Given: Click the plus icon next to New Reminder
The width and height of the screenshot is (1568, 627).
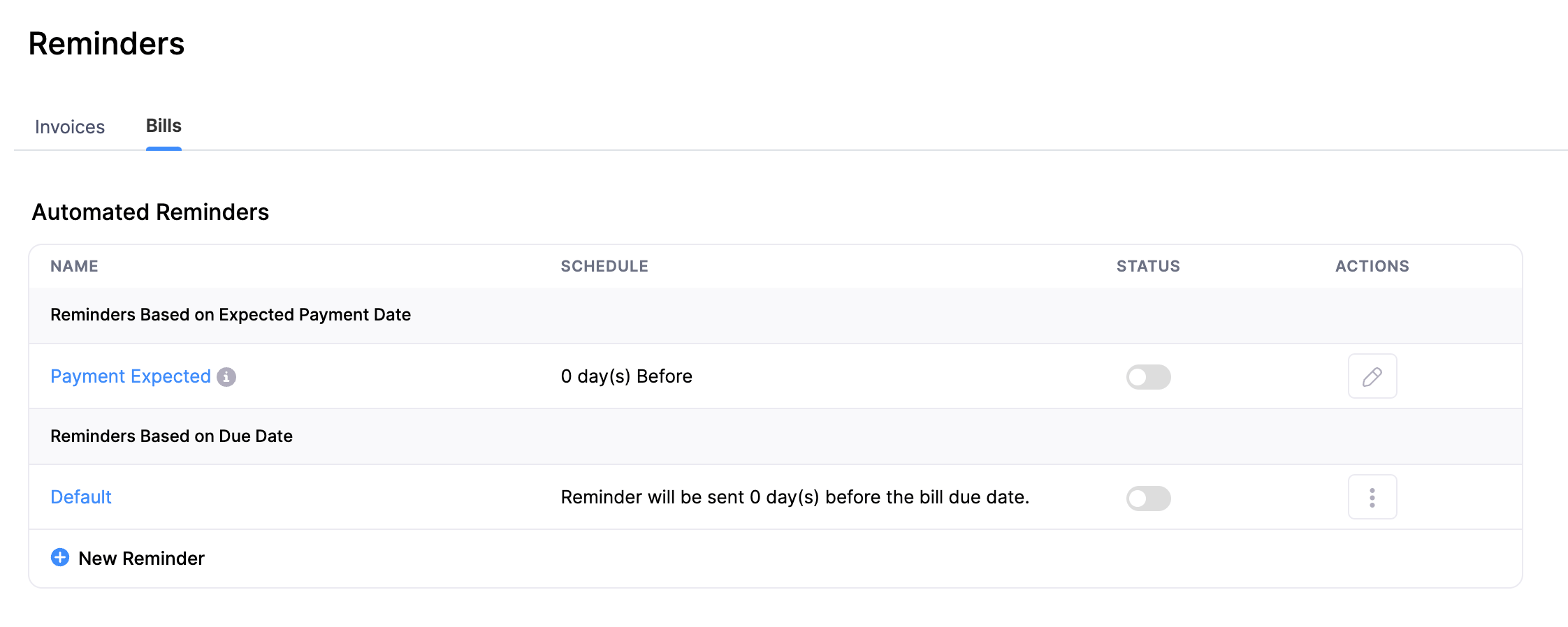Looking at the screenshot, I should tap(59, 558).
